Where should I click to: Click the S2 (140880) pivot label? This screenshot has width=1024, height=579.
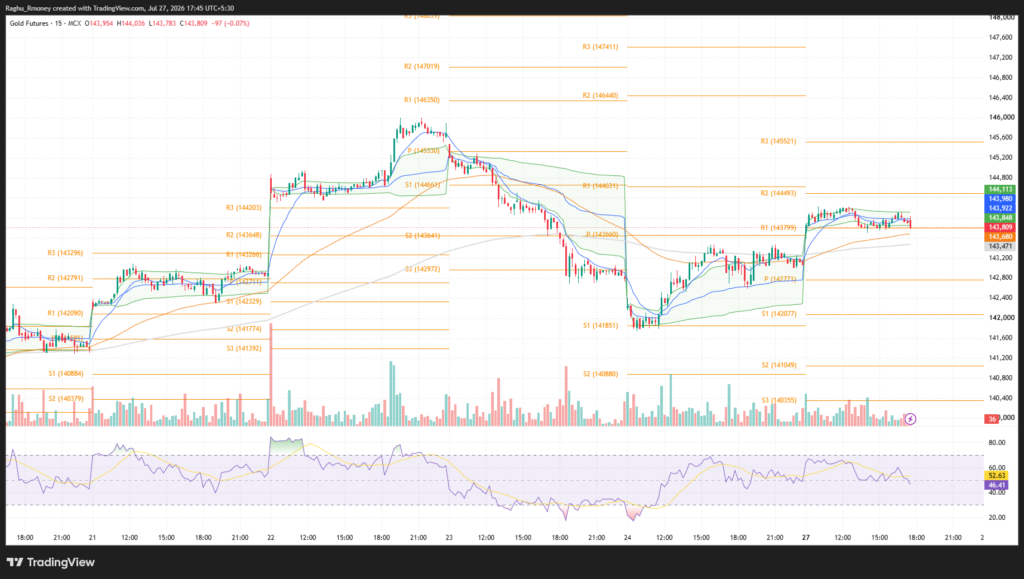coord(601,374)
